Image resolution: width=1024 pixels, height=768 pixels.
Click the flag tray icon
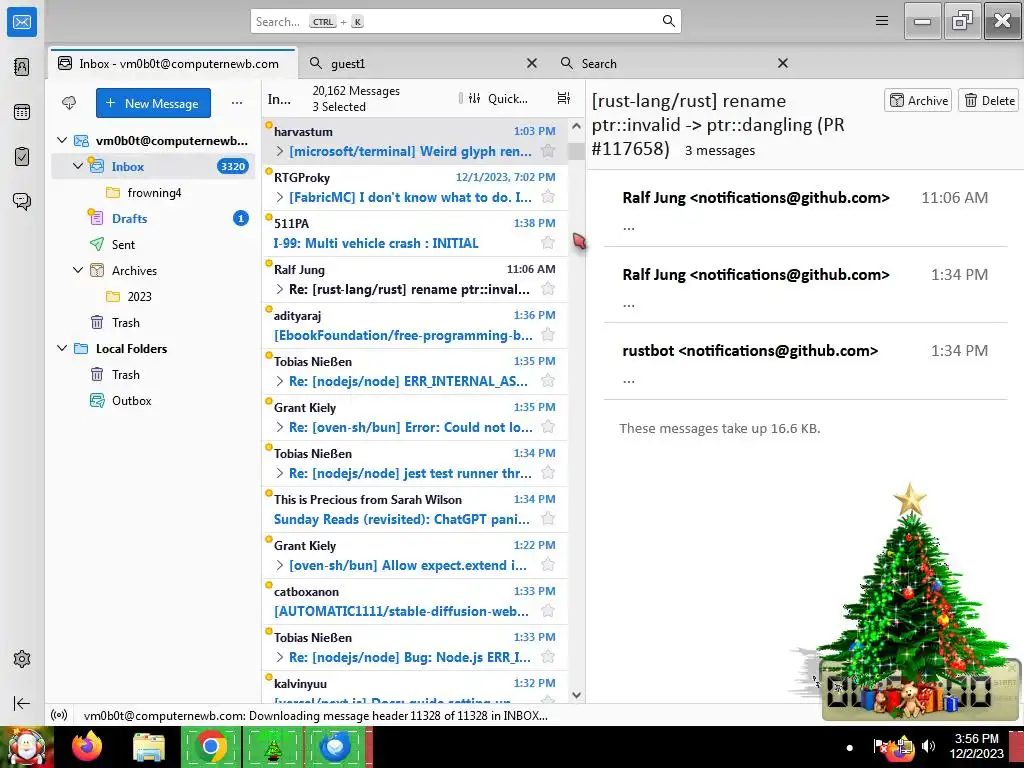pos(881,746)
